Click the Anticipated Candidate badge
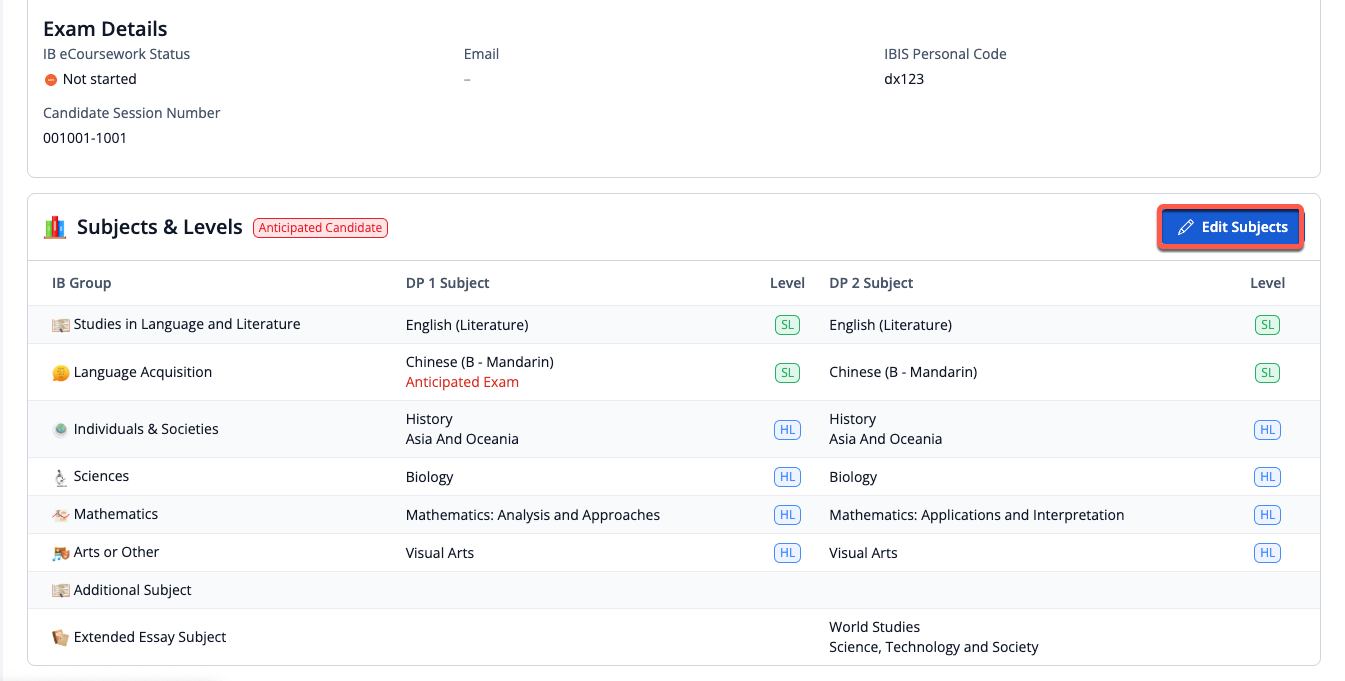 point(320,228)
